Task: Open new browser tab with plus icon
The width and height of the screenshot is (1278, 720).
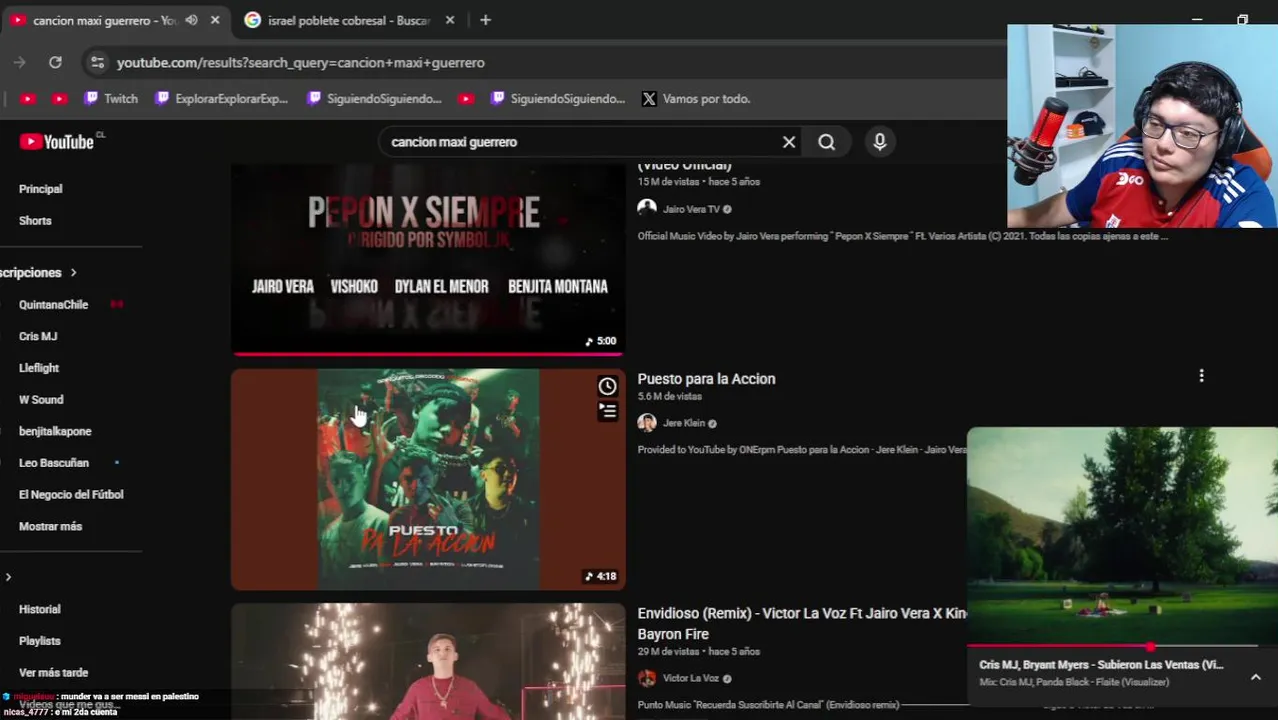Action: pyautogui.click(x=485, y=20)
